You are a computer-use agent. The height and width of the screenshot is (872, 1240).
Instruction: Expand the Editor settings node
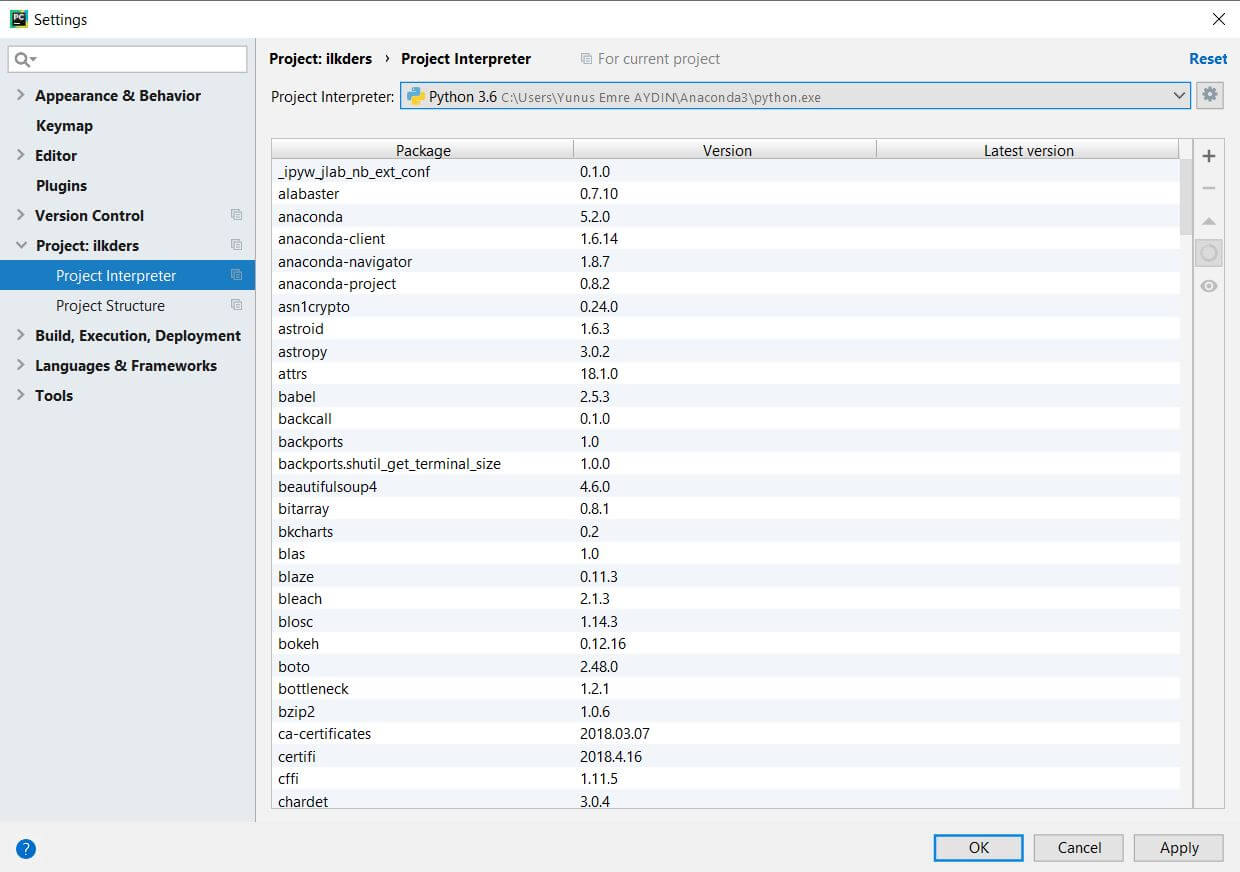click(x=21, y=155)
